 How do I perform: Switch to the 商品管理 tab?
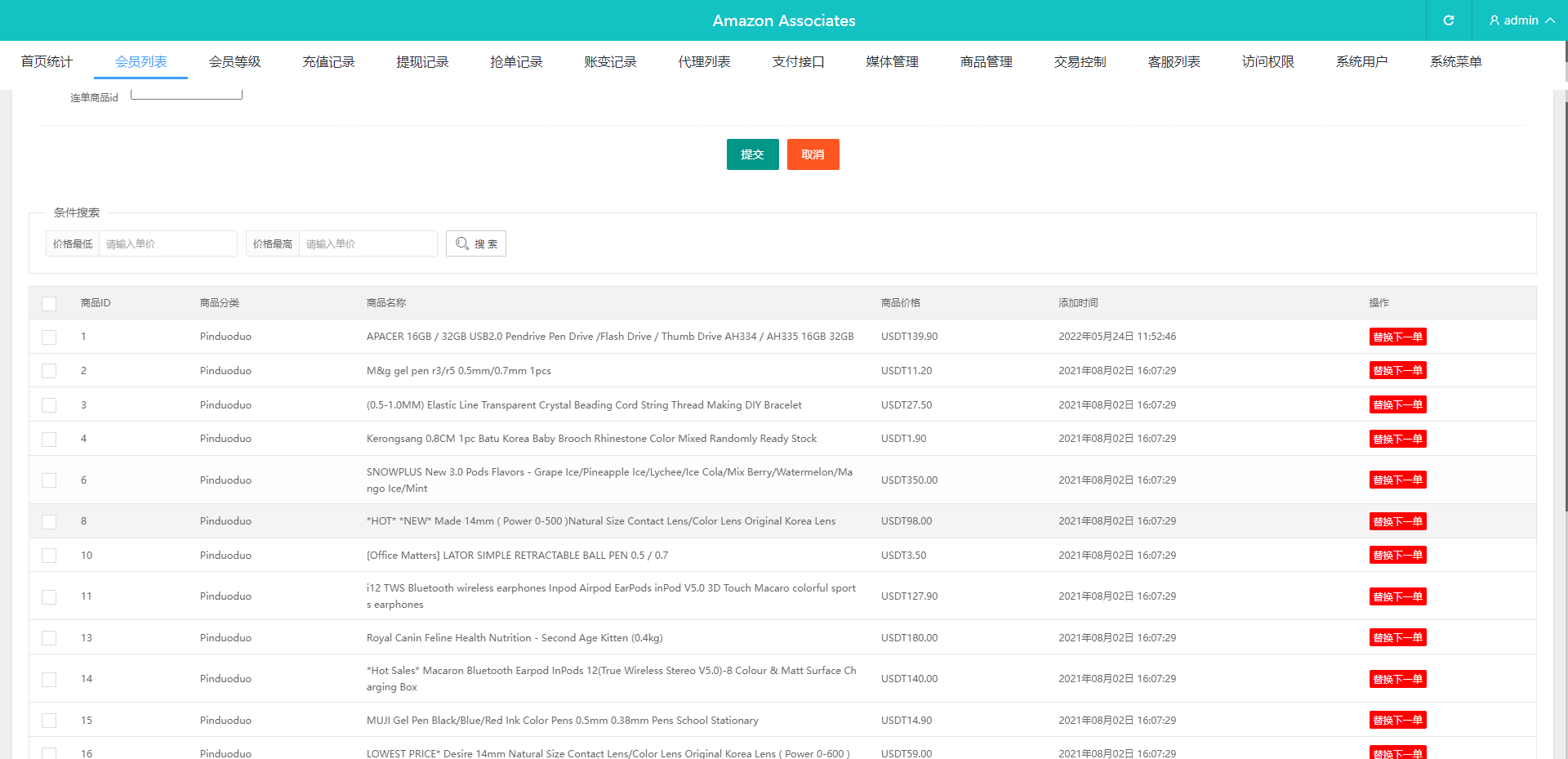coord(986,62)
